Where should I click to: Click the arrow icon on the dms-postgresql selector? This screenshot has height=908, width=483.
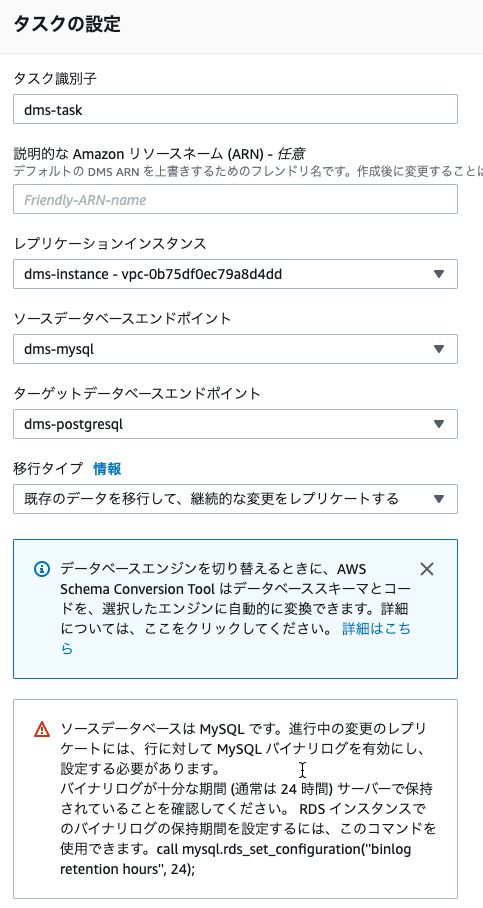click(439, 424)
